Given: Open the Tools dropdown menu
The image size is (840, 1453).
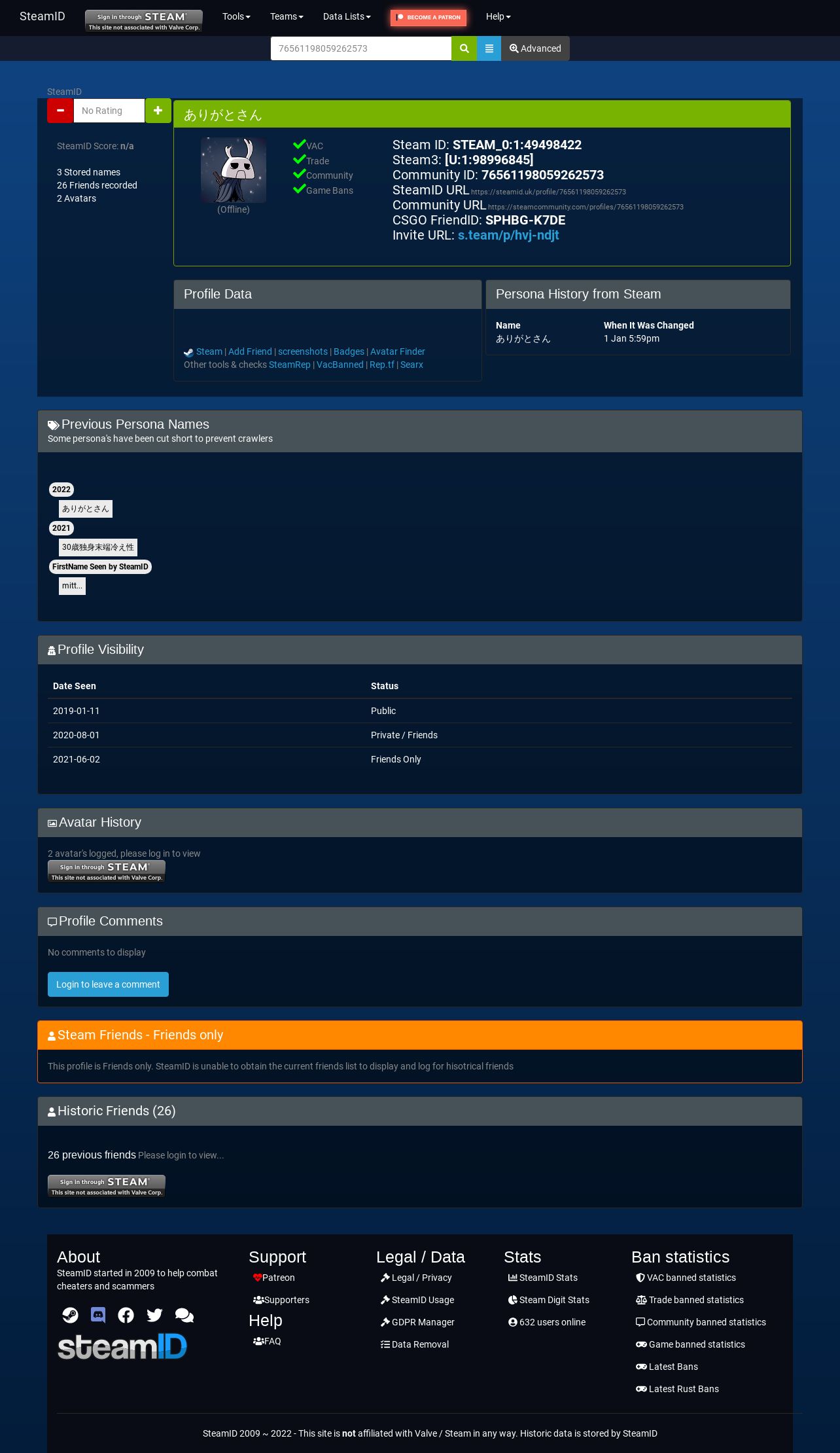Looking at the screenshot, I should point(236,16).
